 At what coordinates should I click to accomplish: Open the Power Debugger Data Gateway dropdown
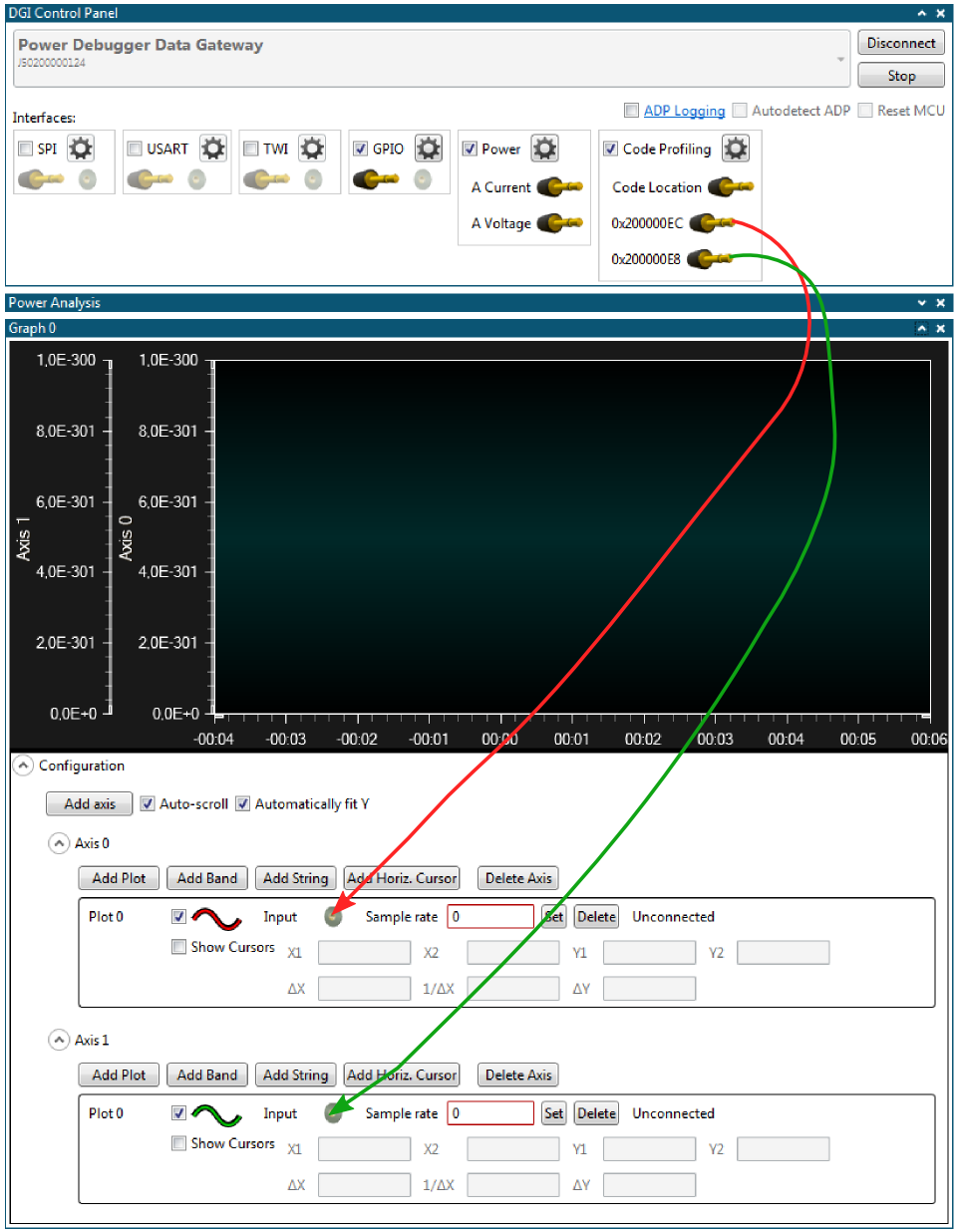[840, 59]
